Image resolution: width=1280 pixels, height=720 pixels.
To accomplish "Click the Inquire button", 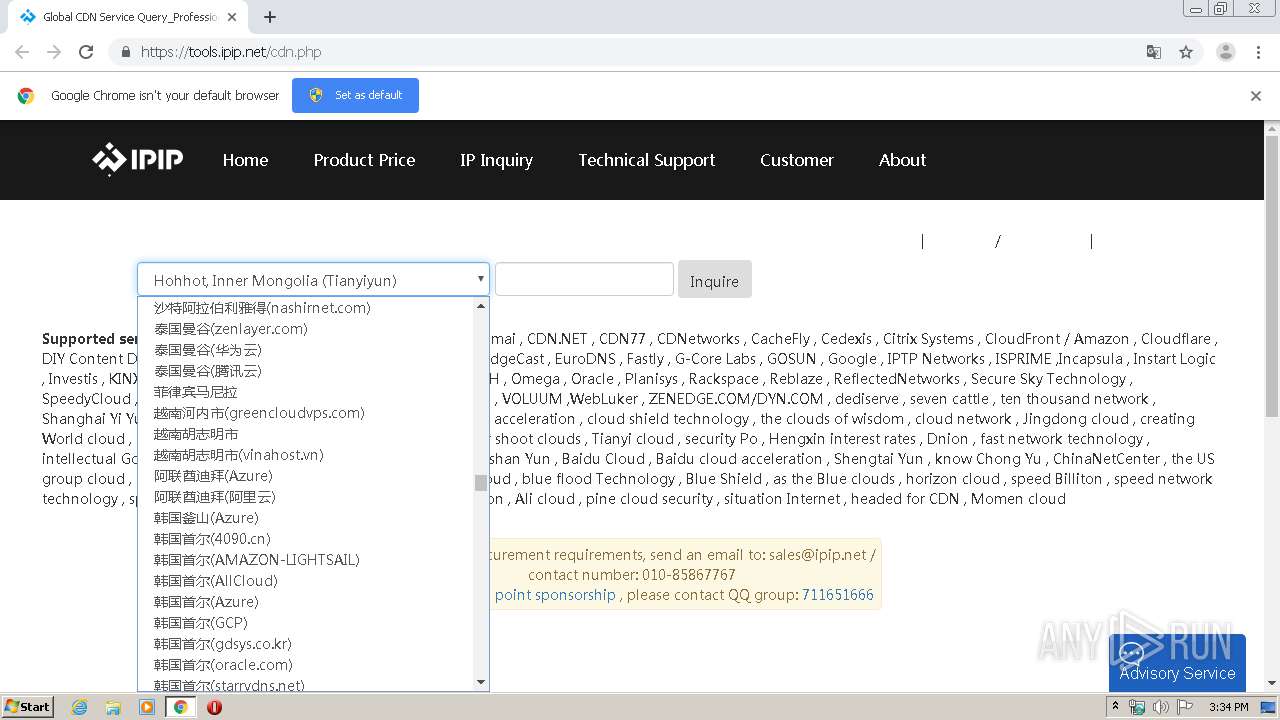I will click(714, 281).
